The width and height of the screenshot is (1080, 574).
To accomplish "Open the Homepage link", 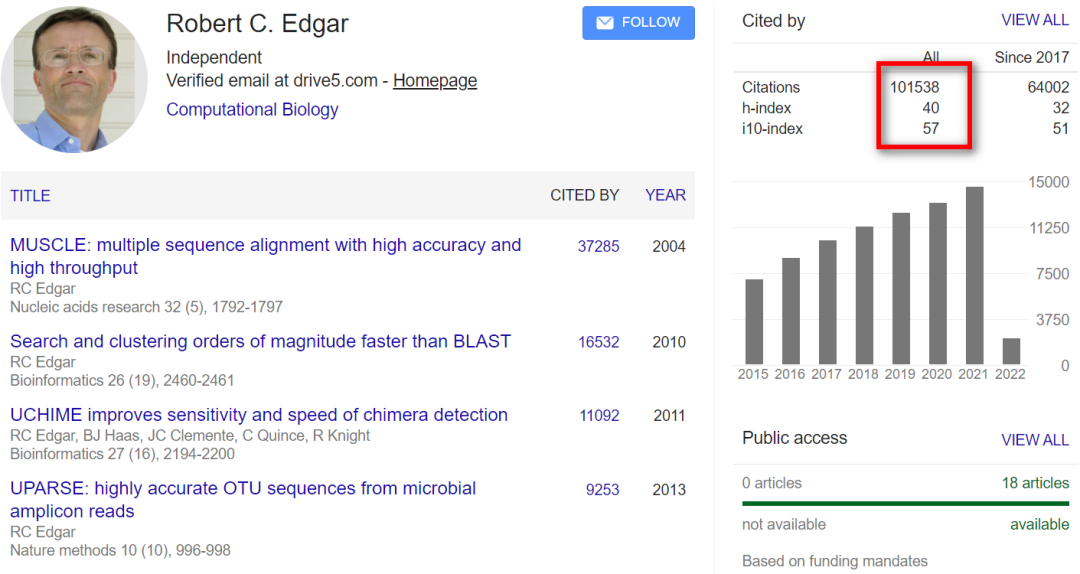I will point(434,81).
